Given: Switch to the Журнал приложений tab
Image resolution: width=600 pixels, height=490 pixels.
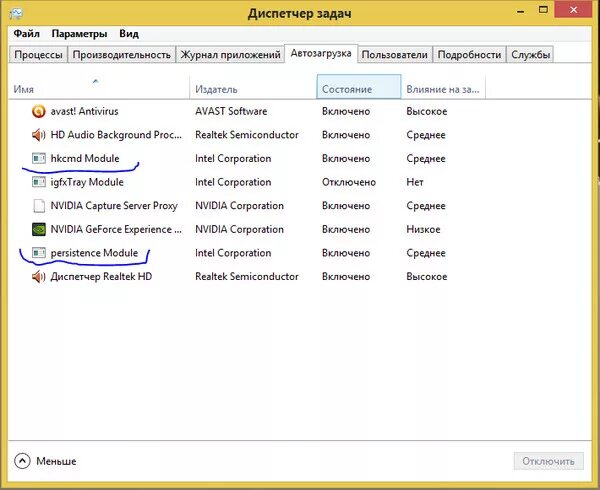Looking at the screenshot, I should click(230, 55).
